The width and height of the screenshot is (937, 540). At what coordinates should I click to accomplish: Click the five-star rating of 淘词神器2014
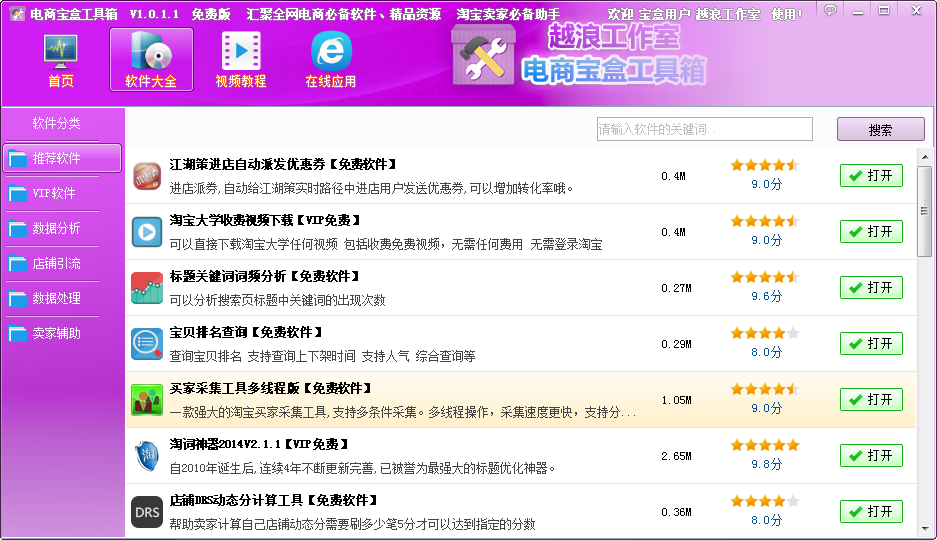tap(765, 445)
